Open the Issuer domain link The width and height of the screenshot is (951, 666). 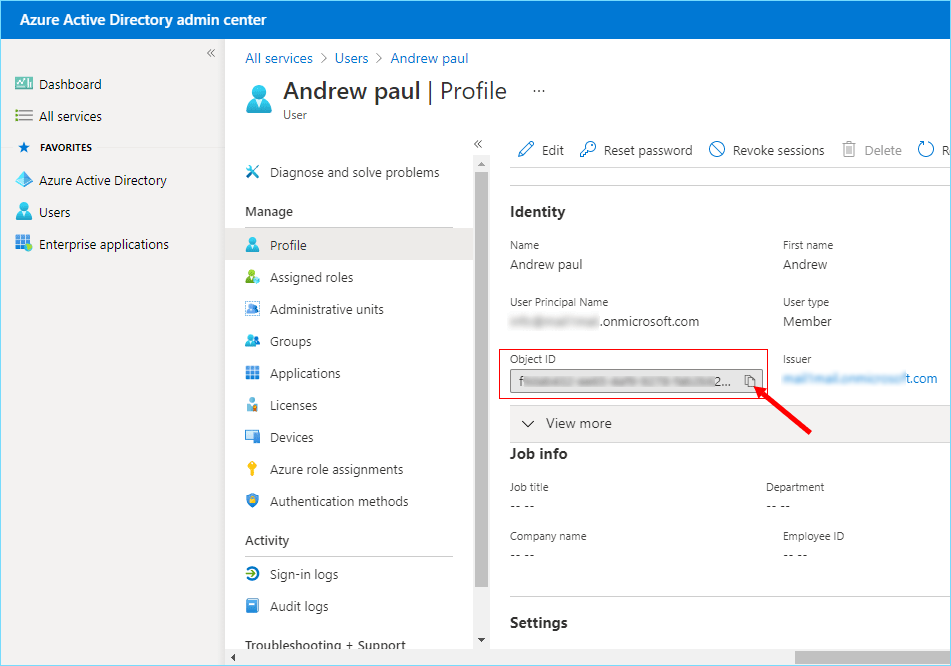tap(860, 378)
